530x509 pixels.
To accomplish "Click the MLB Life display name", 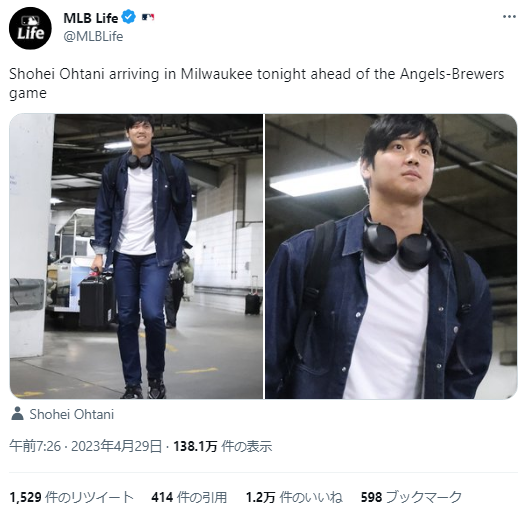I will (91, 18).
